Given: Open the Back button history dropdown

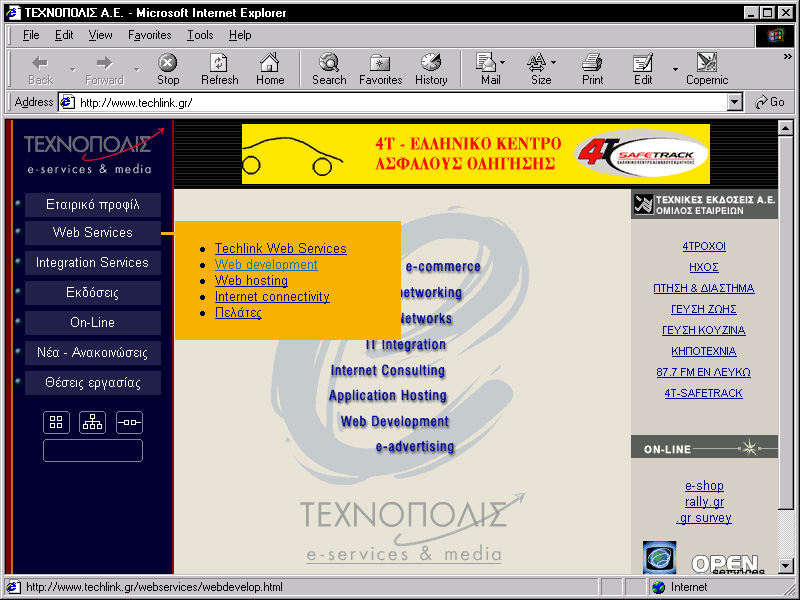Looking at the screenshot, I should pos(72,70).
